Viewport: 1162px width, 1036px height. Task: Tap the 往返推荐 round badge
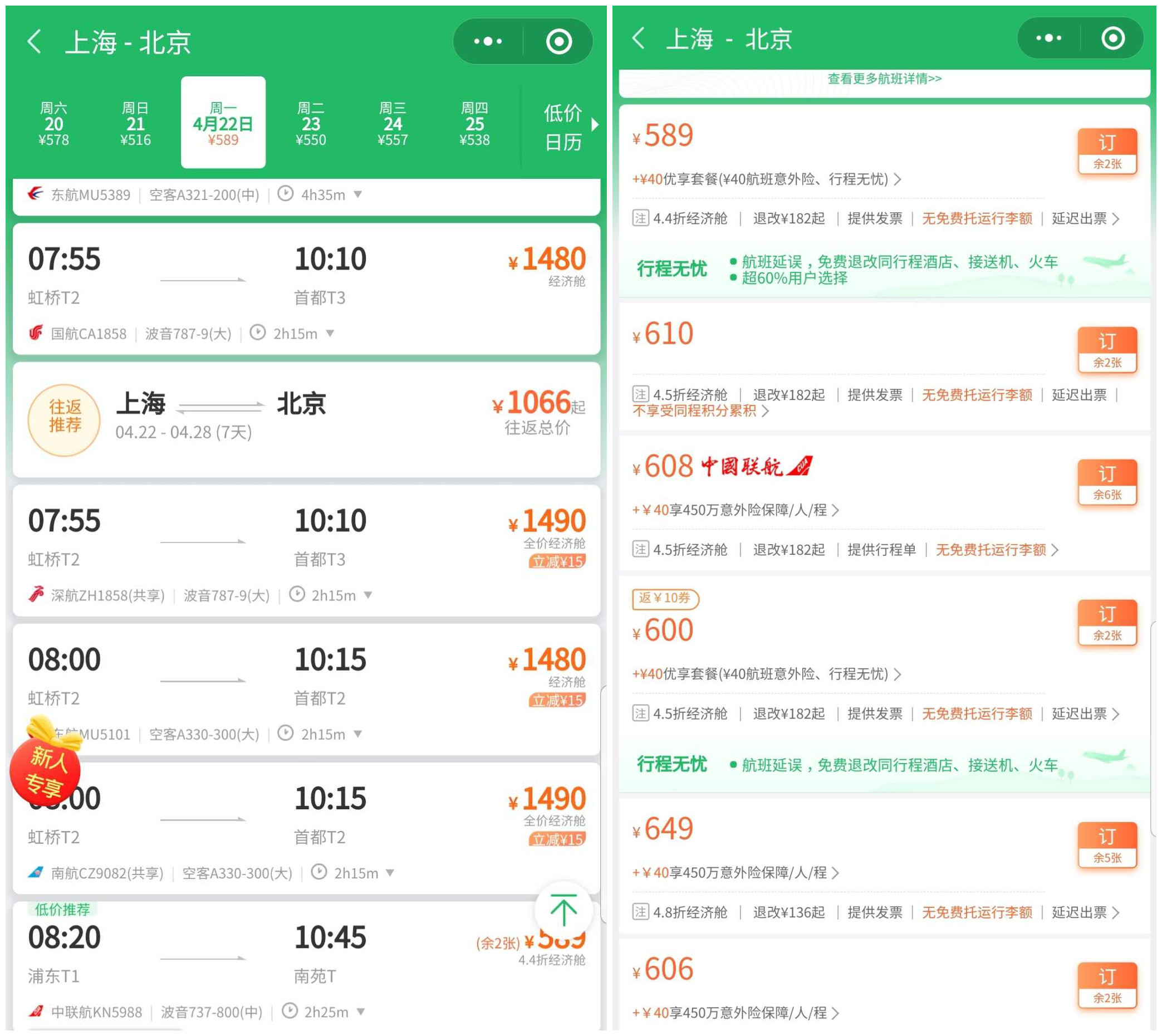(64, 420)
